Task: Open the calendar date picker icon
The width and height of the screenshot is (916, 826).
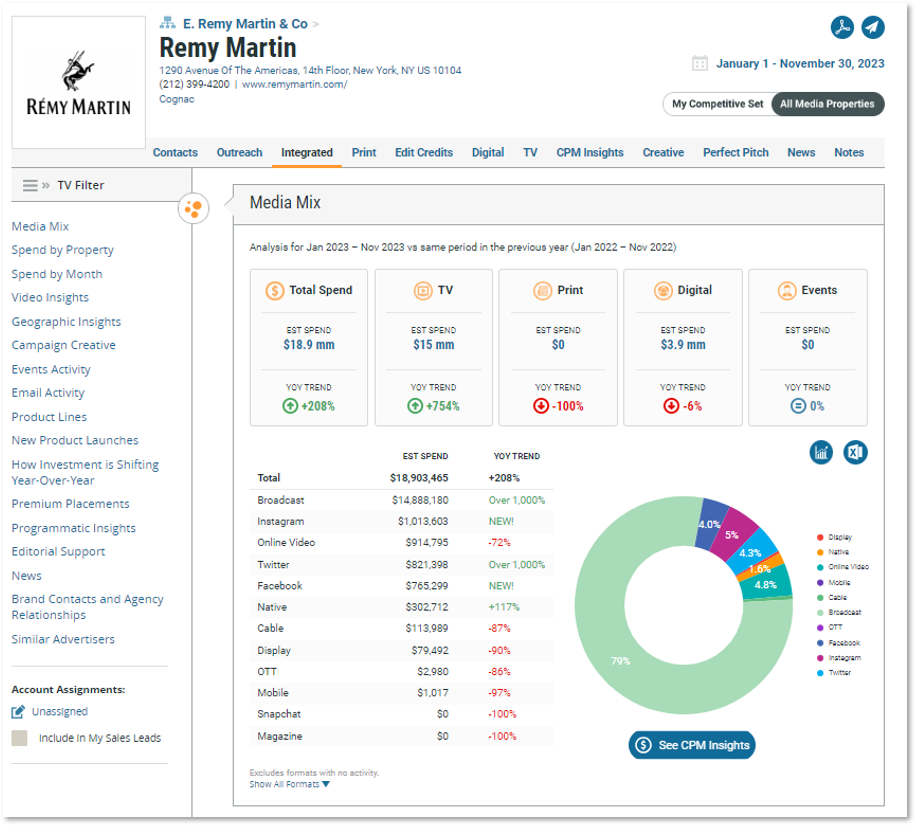Action: pos(699,63)
